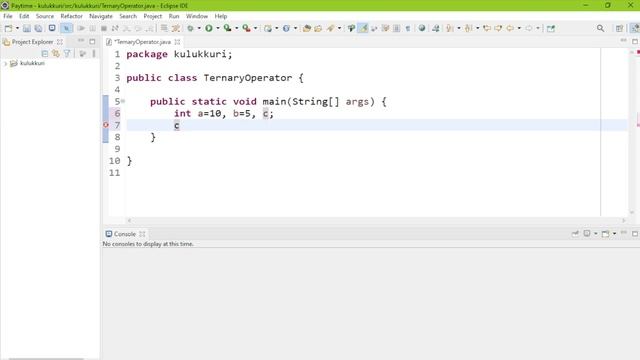
Task: Click the Coverage run icon
Action: [x=227, y=28]
